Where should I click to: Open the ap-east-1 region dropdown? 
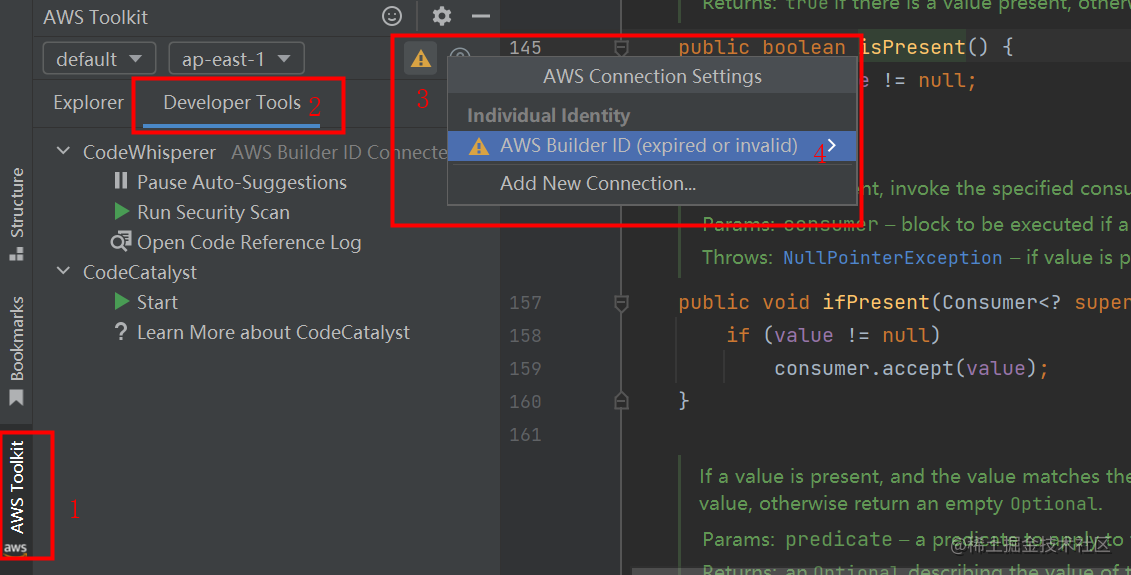[236, 58]
